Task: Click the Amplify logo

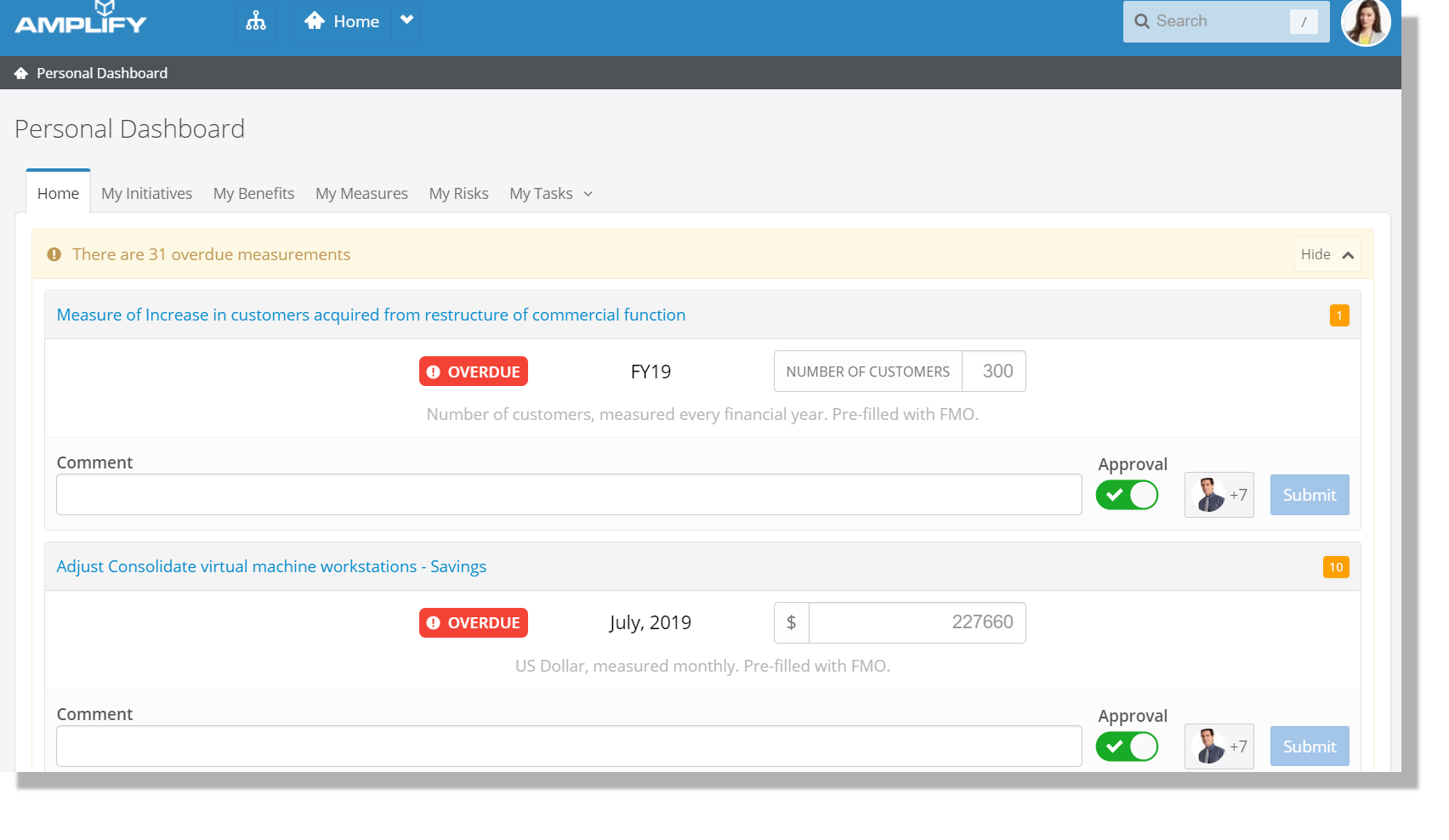Action: click(81, 20)
